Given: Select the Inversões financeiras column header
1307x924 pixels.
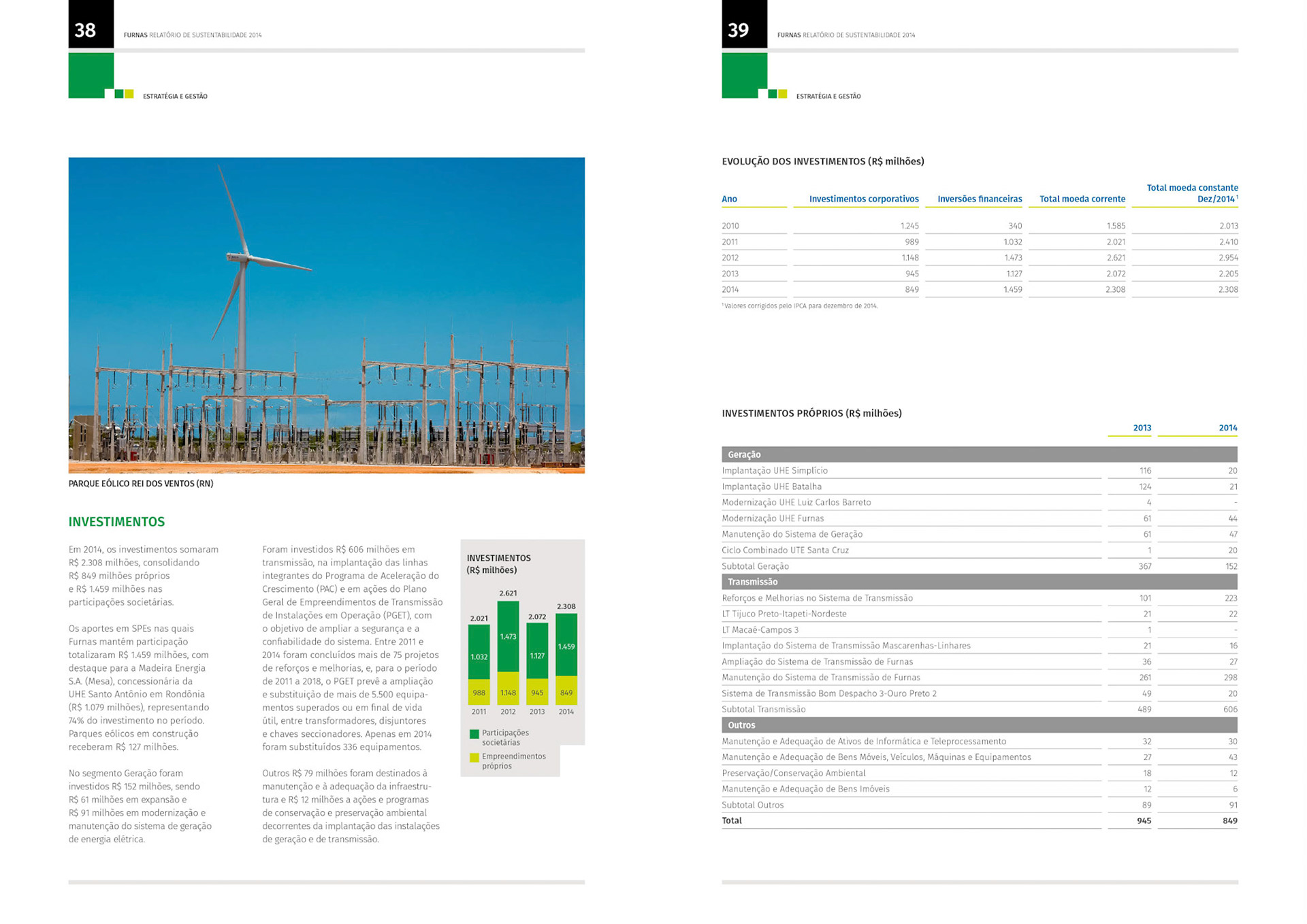Looking at the screenshot, I should (979, 199).
